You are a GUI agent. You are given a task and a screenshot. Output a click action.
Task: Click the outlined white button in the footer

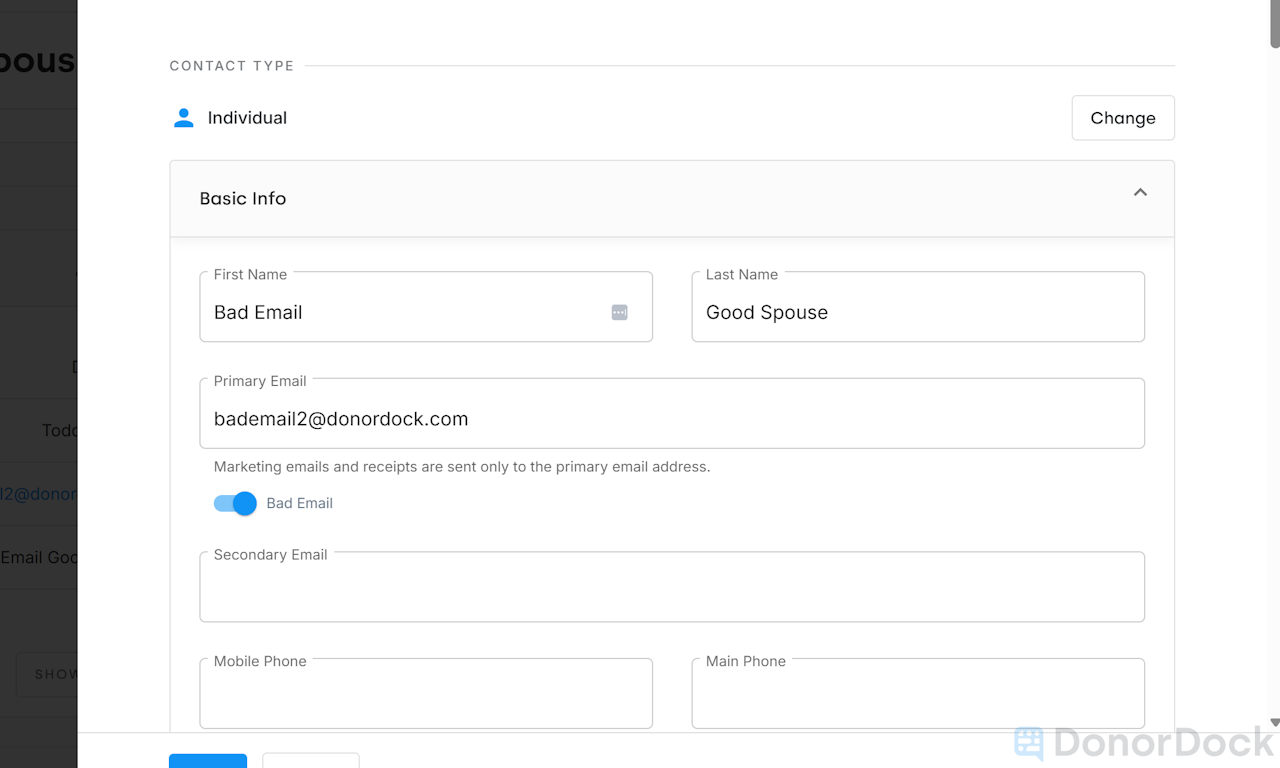pos(310,760)
